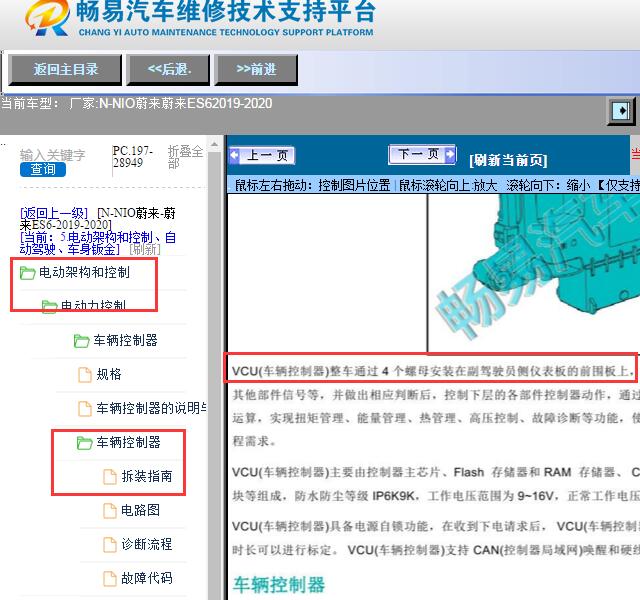Click the 电路图 document icon
The image size is (640, 600).
coord(109,510)
